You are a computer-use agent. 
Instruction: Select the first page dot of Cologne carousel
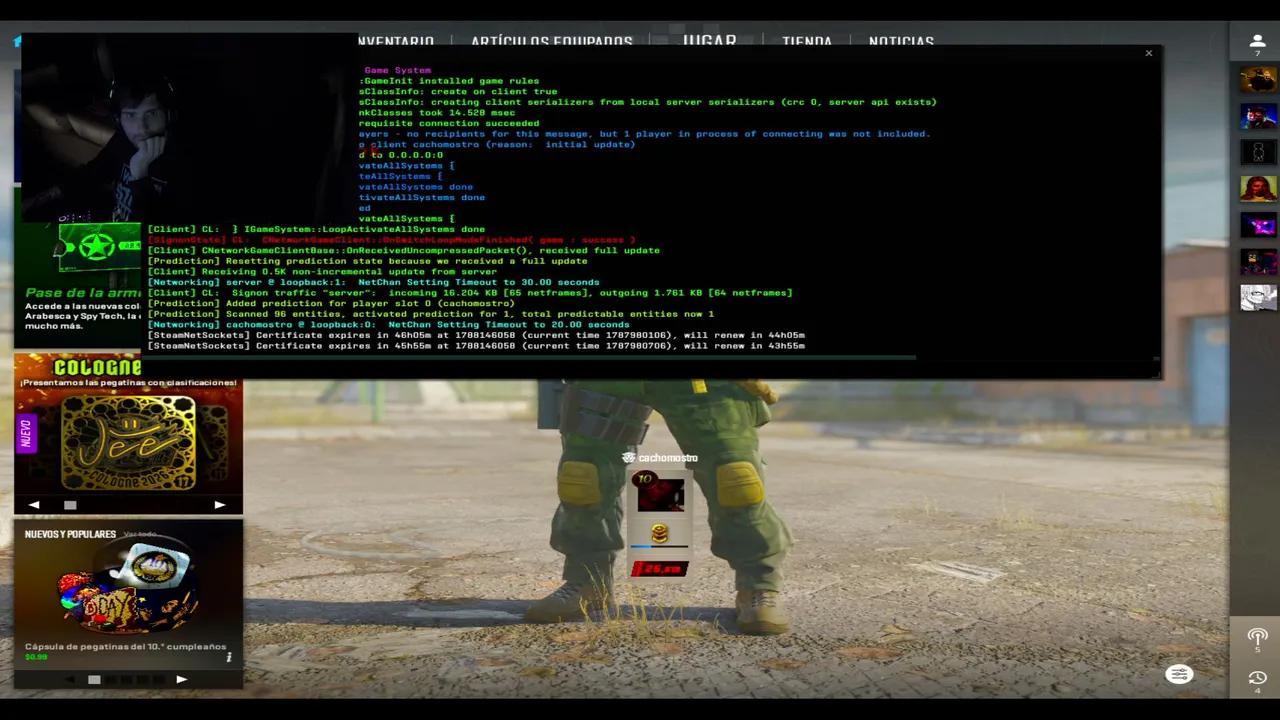70,505
